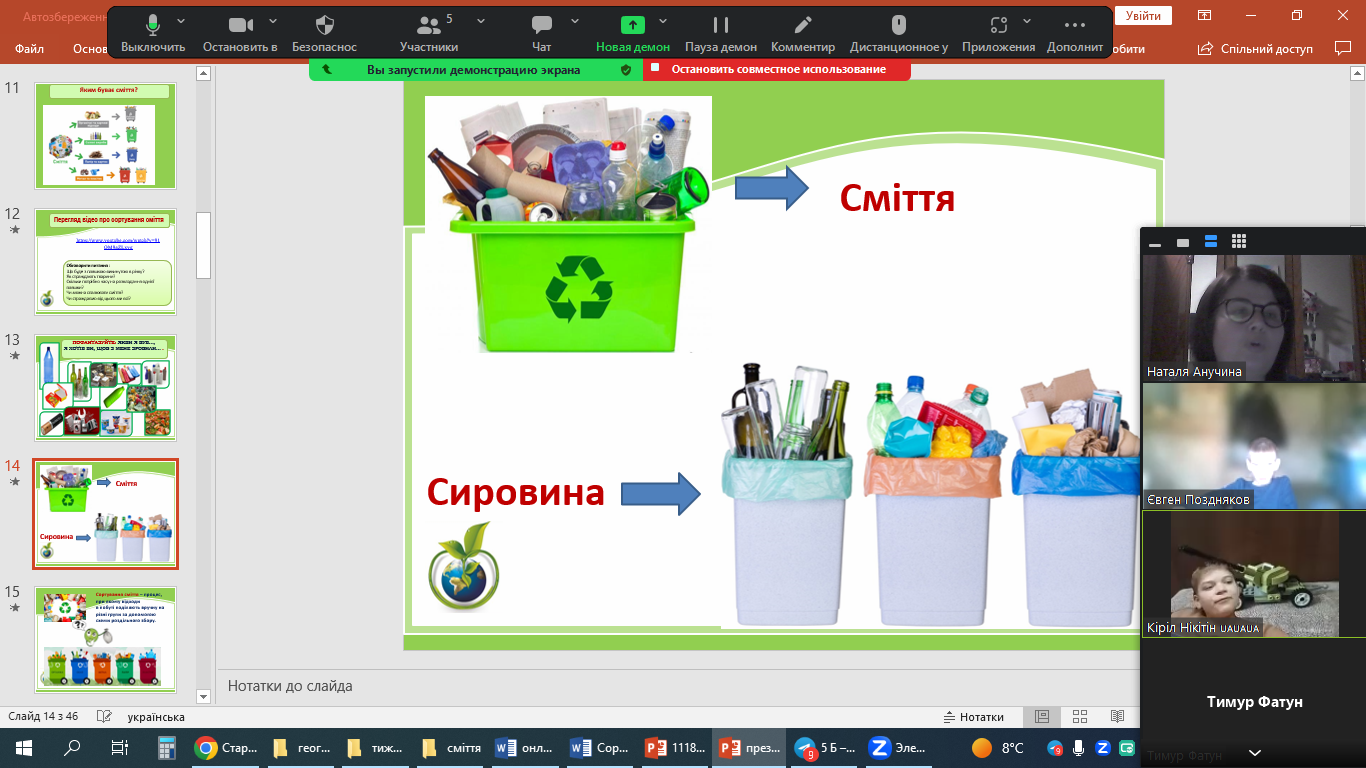Show active speaker only view
Viewport: 1366px width, 768px height.
click(x=1183, y=242)
